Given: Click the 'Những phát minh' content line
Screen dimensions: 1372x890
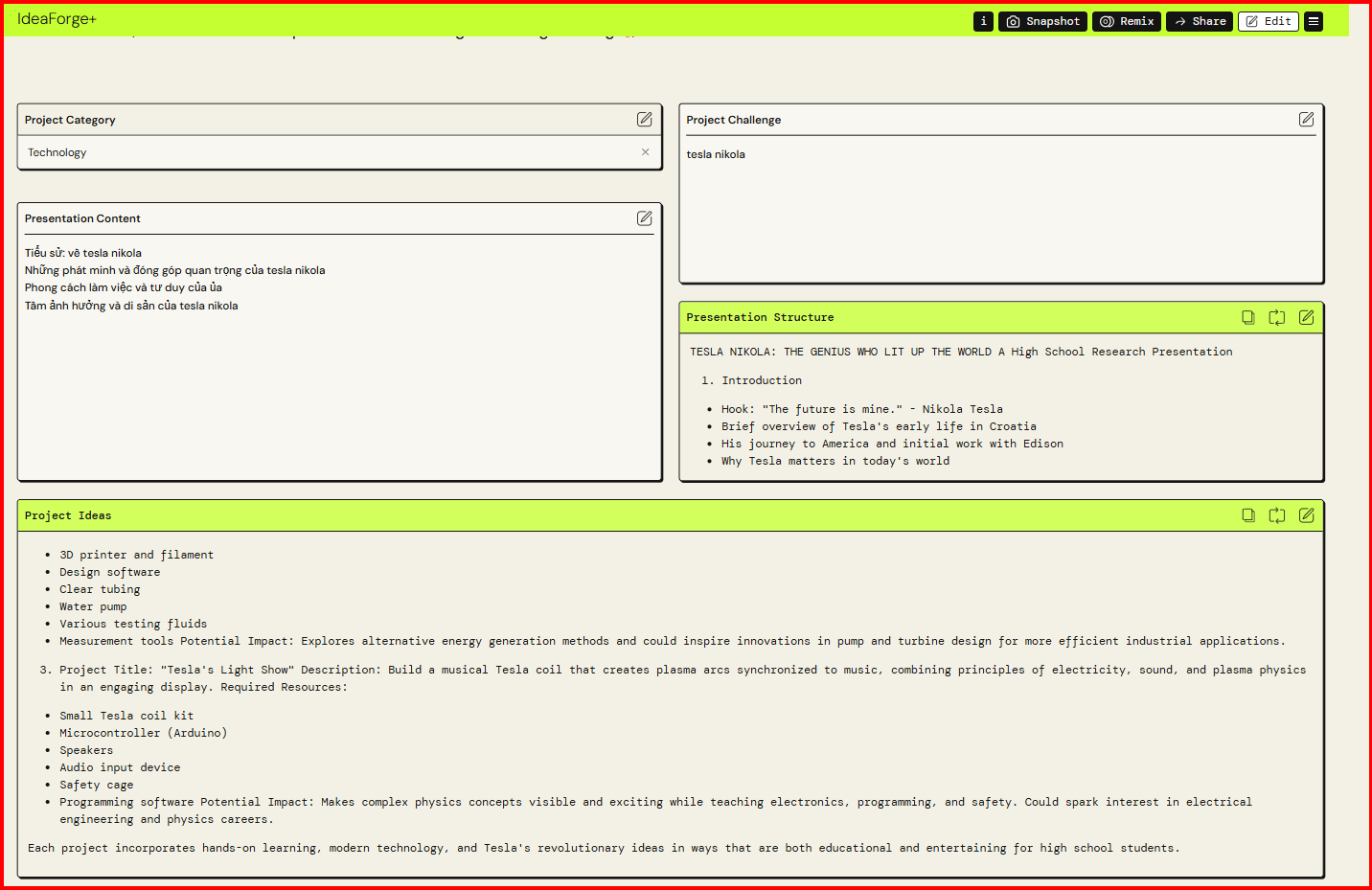Looking at the screenshot, I should [x=175, y=270].
